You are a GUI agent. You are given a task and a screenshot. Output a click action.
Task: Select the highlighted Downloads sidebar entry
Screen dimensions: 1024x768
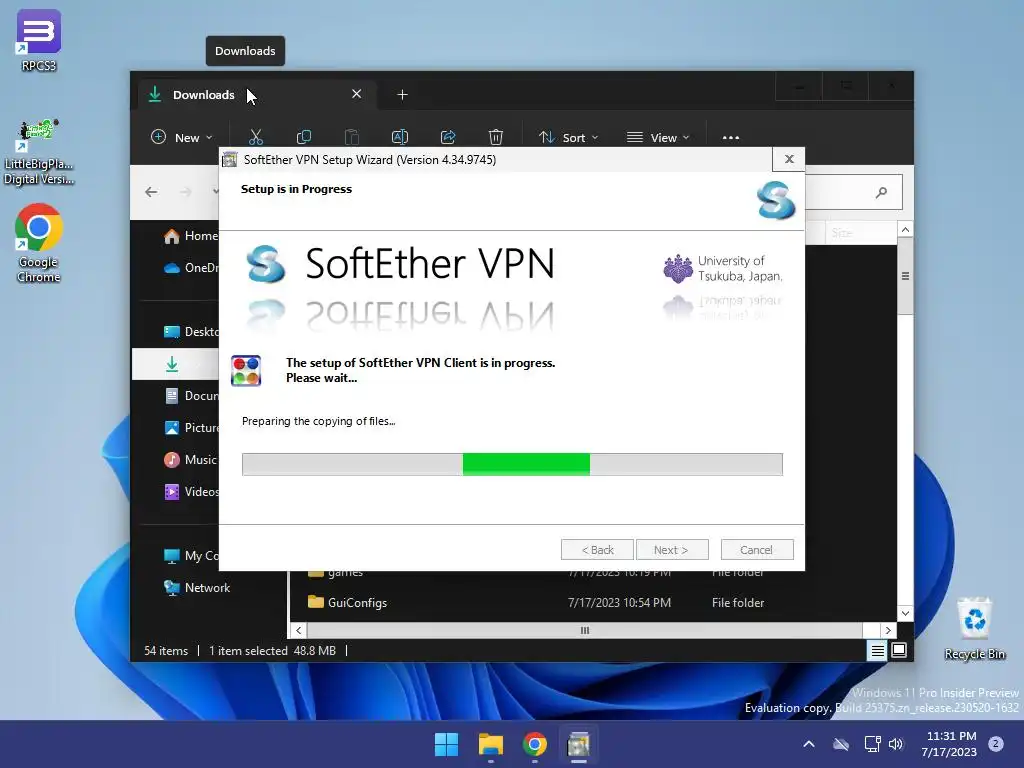click(x=175, y=364)
